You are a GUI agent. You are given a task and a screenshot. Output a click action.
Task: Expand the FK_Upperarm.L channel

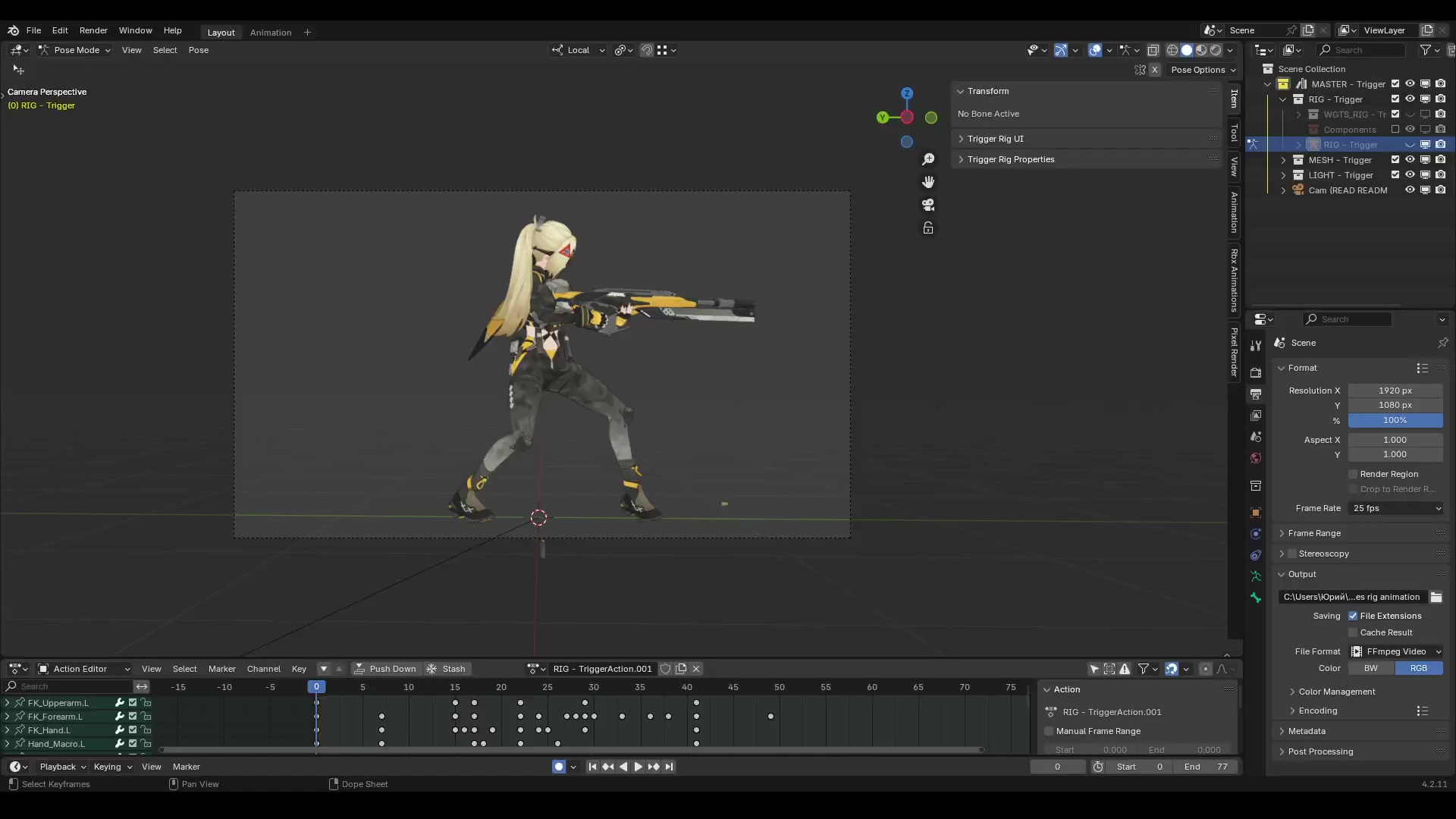tap(7, 703)
